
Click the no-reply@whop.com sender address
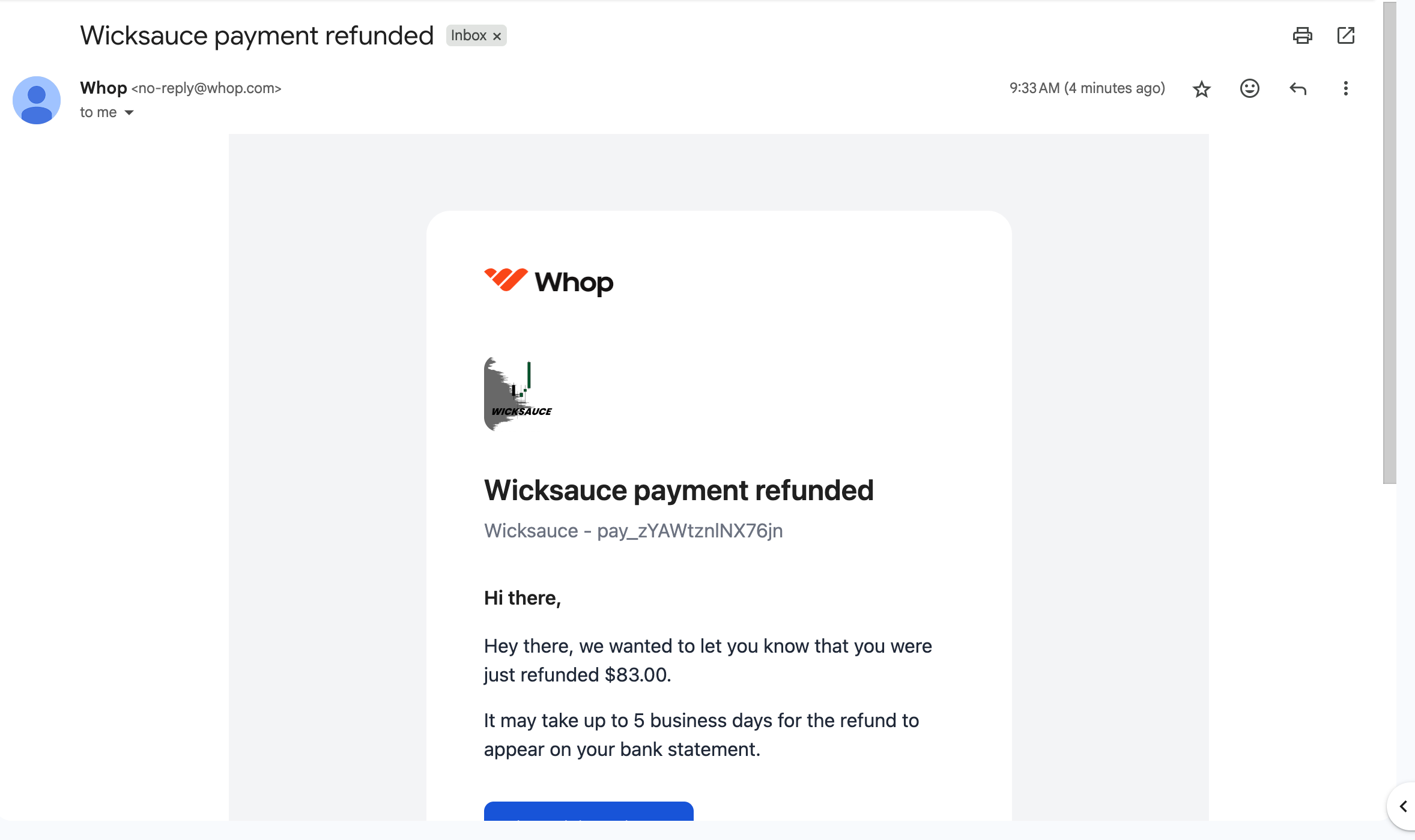[207, 88]
